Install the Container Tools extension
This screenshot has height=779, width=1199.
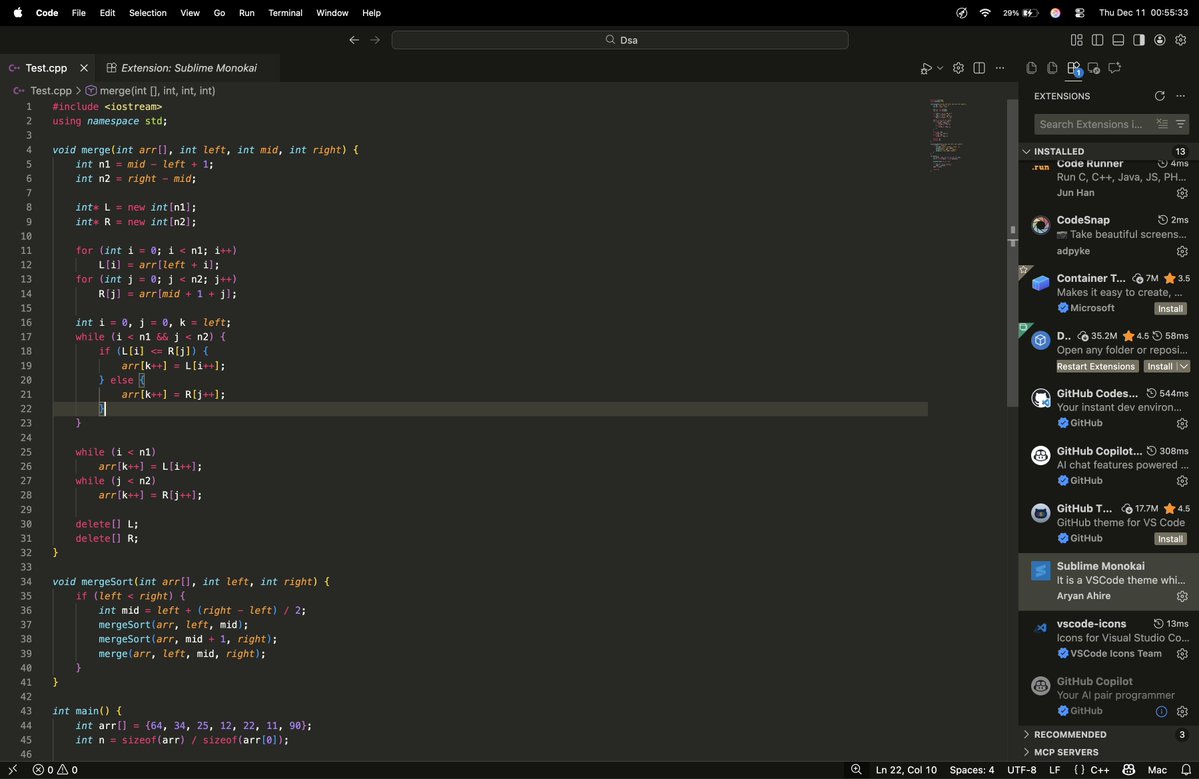click(x=1168, y=308)
